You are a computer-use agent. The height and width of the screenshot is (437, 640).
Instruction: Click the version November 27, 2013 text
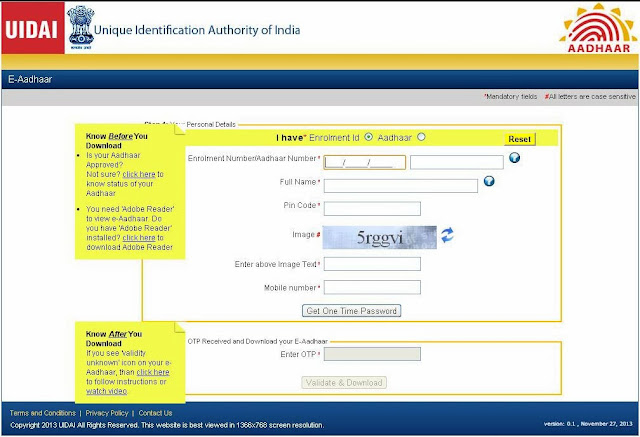coord(588,424)
